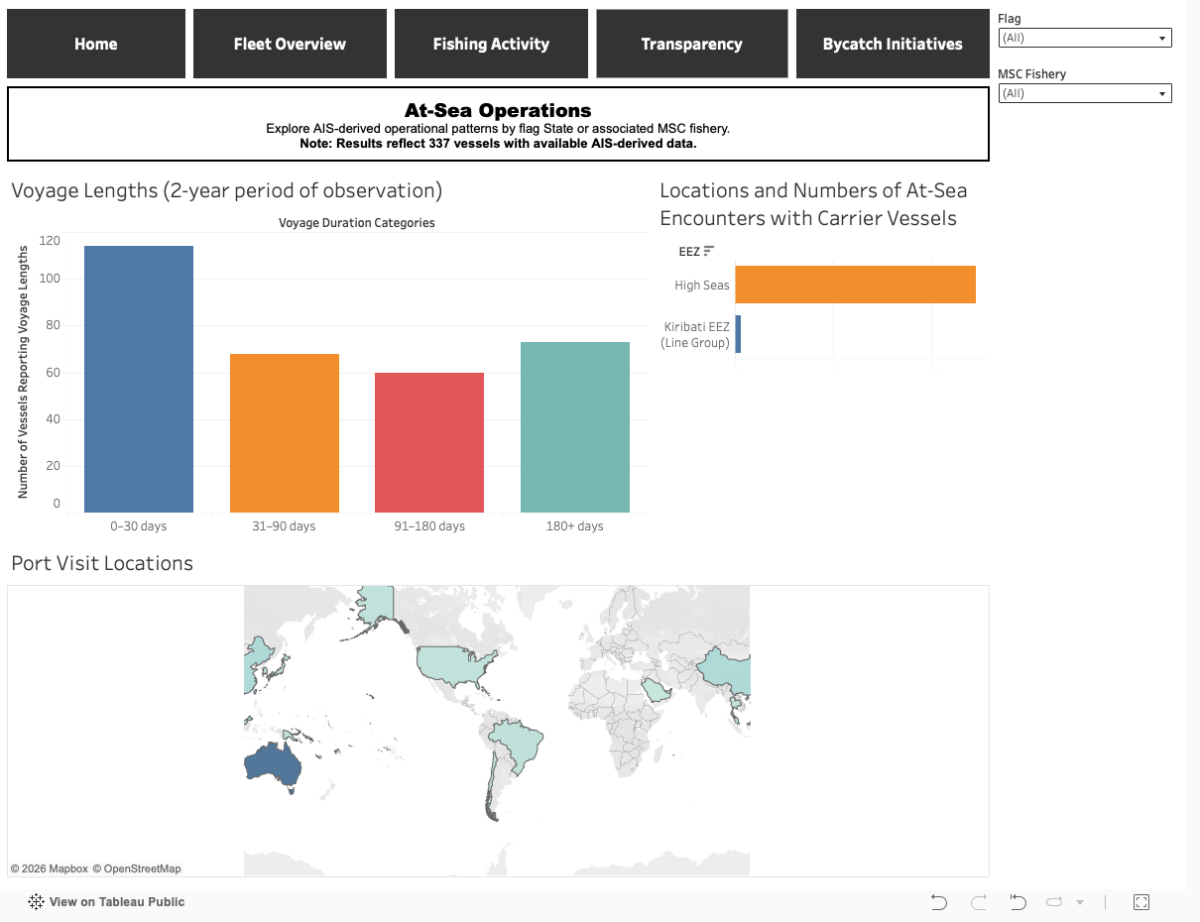Open the Flag filter dropdown

coord(1085,38)
